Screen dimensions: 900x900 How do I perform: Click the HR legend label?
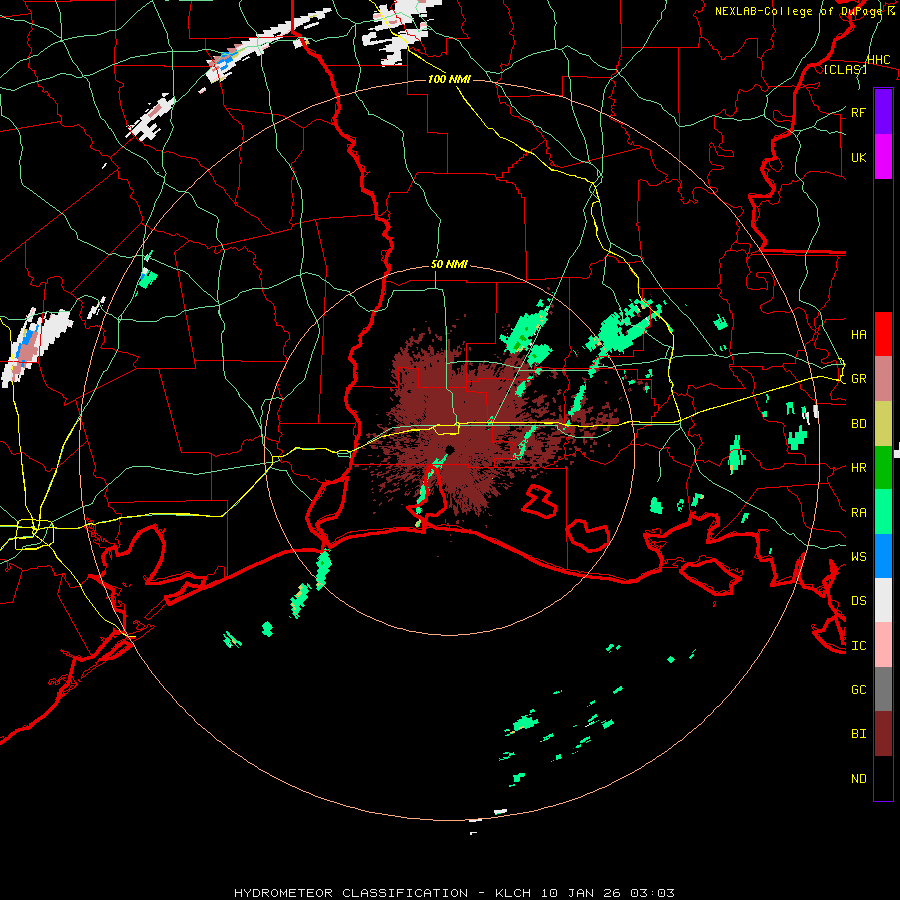coord(858,468)
